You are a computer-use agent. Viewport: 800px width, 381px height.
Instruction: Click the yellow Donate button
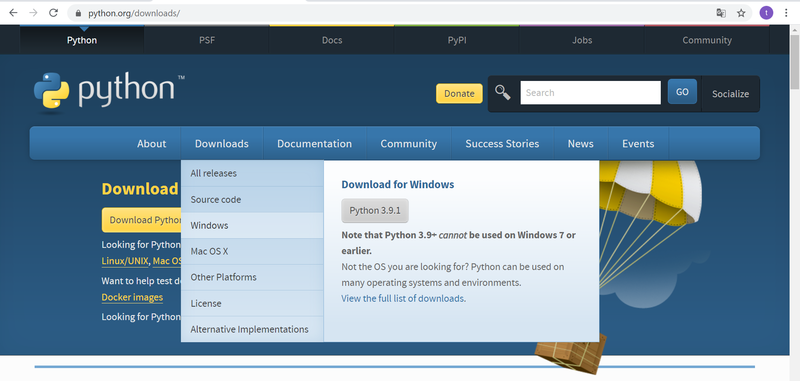459,93
